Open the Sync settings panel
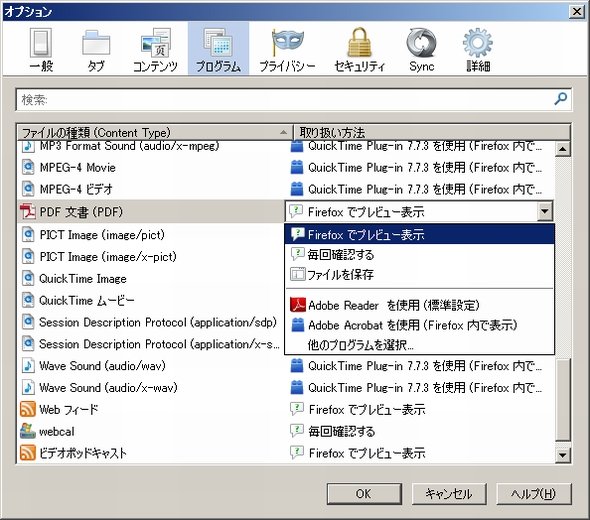This screenshot has height=520, width=590. coord(421,50)
